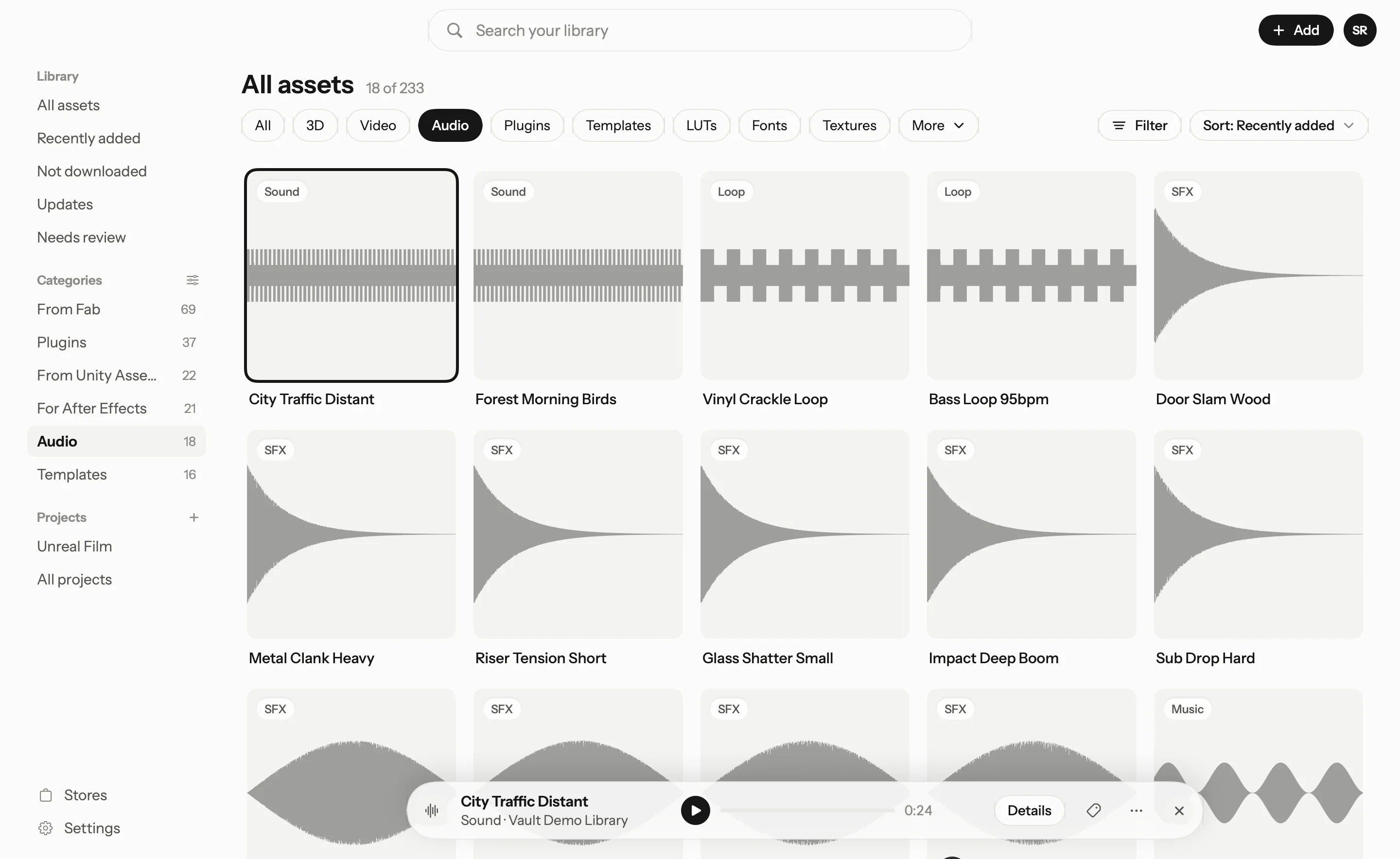Select the Sub Drop Hard thumbnail
Viewport: 1400px width, 859px height.
pos(1258,534)
